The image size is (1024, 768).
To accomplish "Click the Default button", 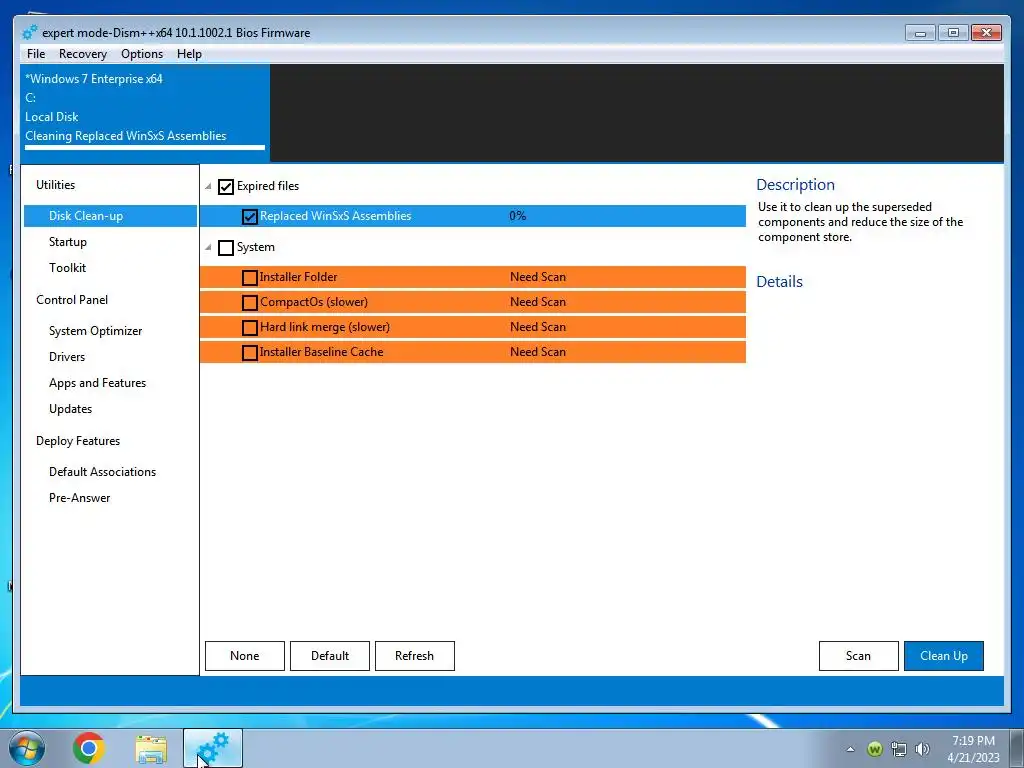I will click(330, 656).
